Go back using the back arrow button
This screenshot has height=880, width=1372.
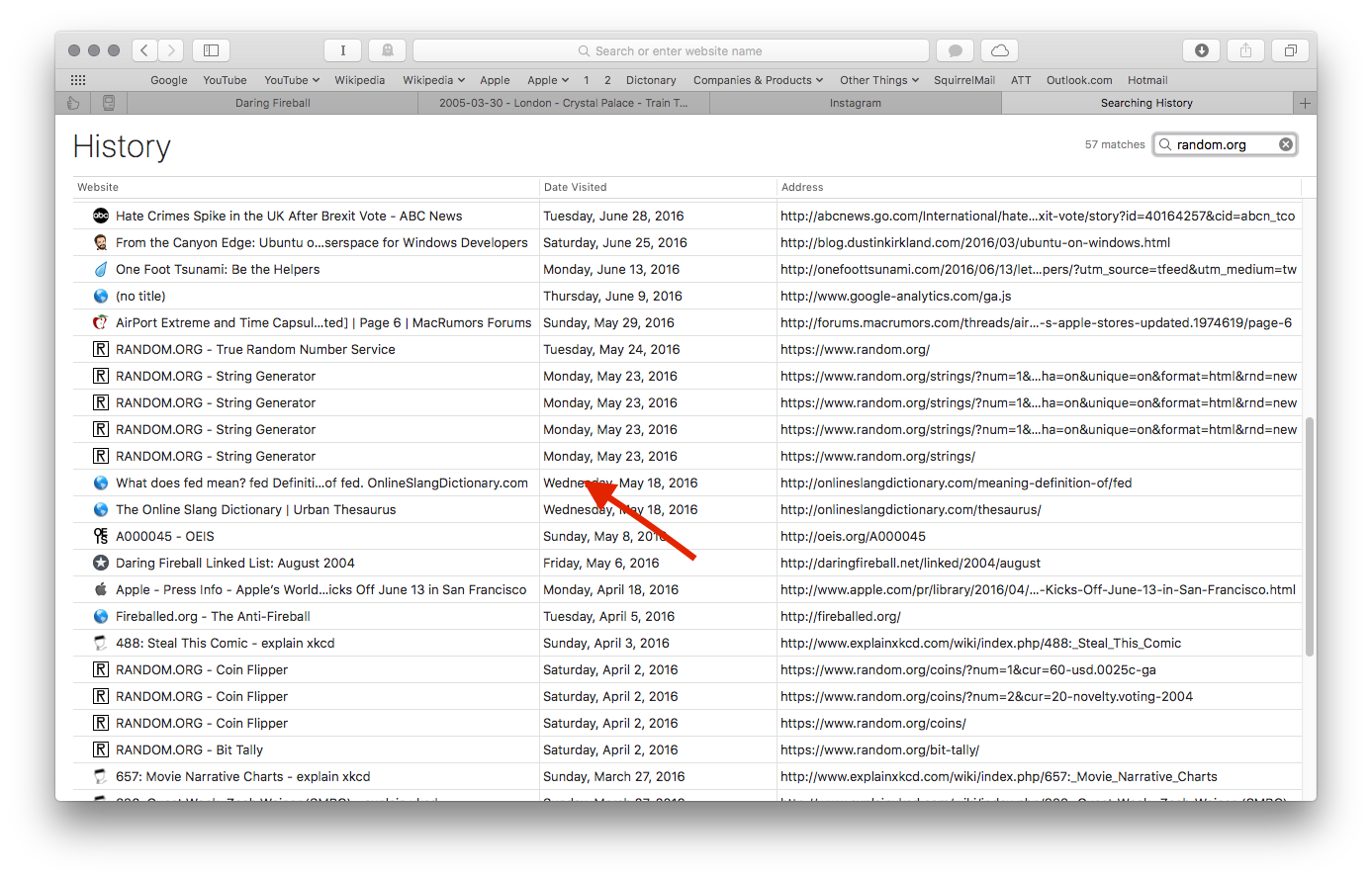[x=144, y=50]
